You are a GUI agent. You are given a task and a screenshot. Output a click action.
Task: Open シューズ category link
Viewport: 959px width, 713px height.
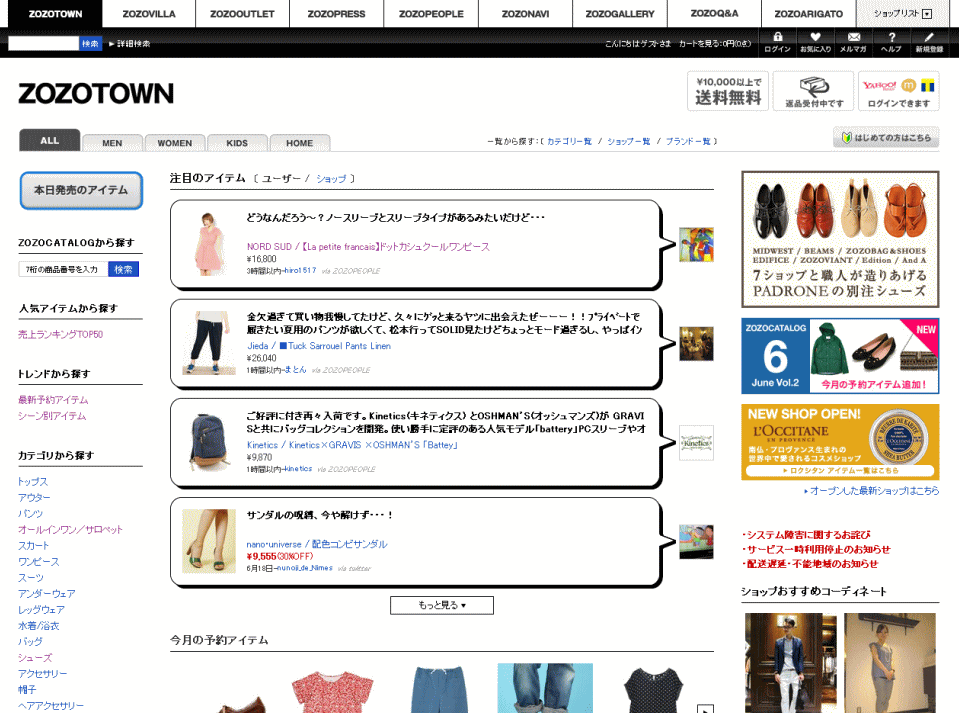[35, 658]
